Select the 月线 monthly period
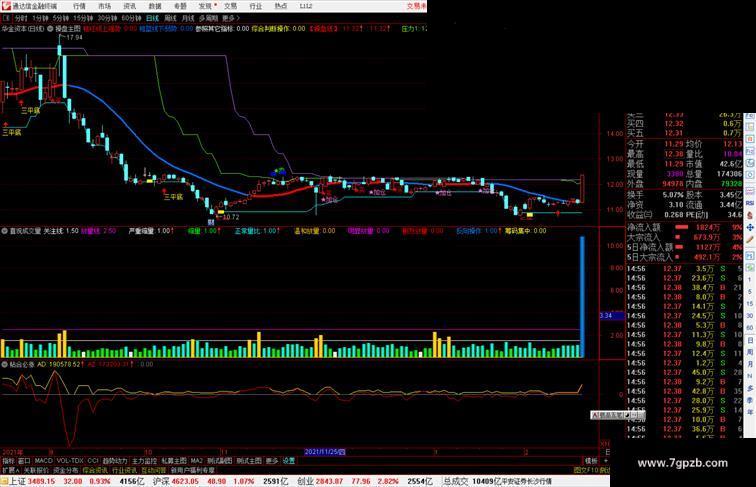This screenshot has width=756, height=487. click(188, 18)
